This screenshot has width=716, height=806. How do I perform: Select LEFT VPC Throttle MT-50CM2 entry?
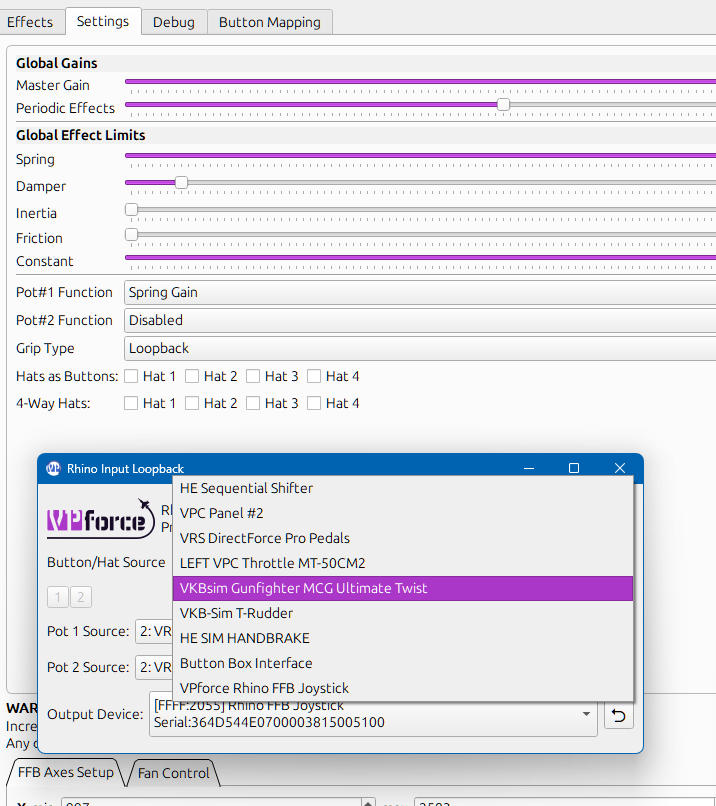[403, 563]
